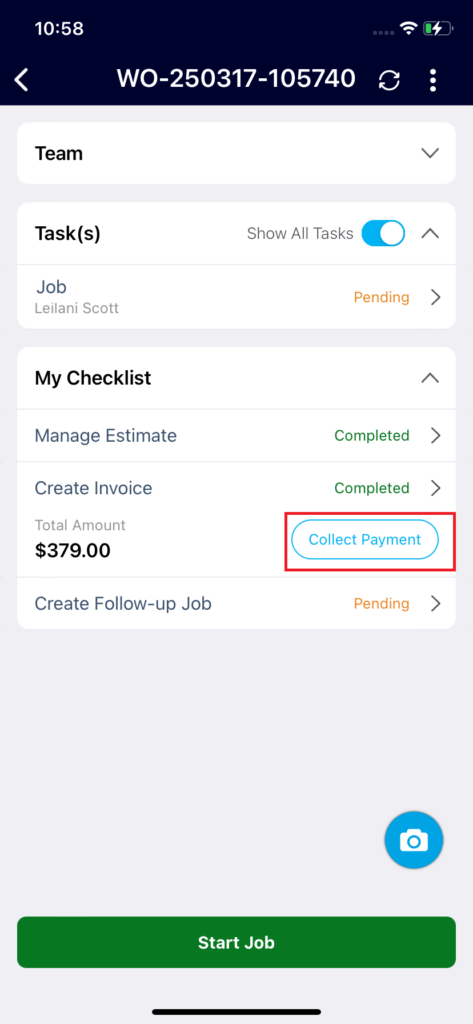Collapse the Task(s) section chevron
The width and height of the screenshot is (473, 1024).
[429, 233]
